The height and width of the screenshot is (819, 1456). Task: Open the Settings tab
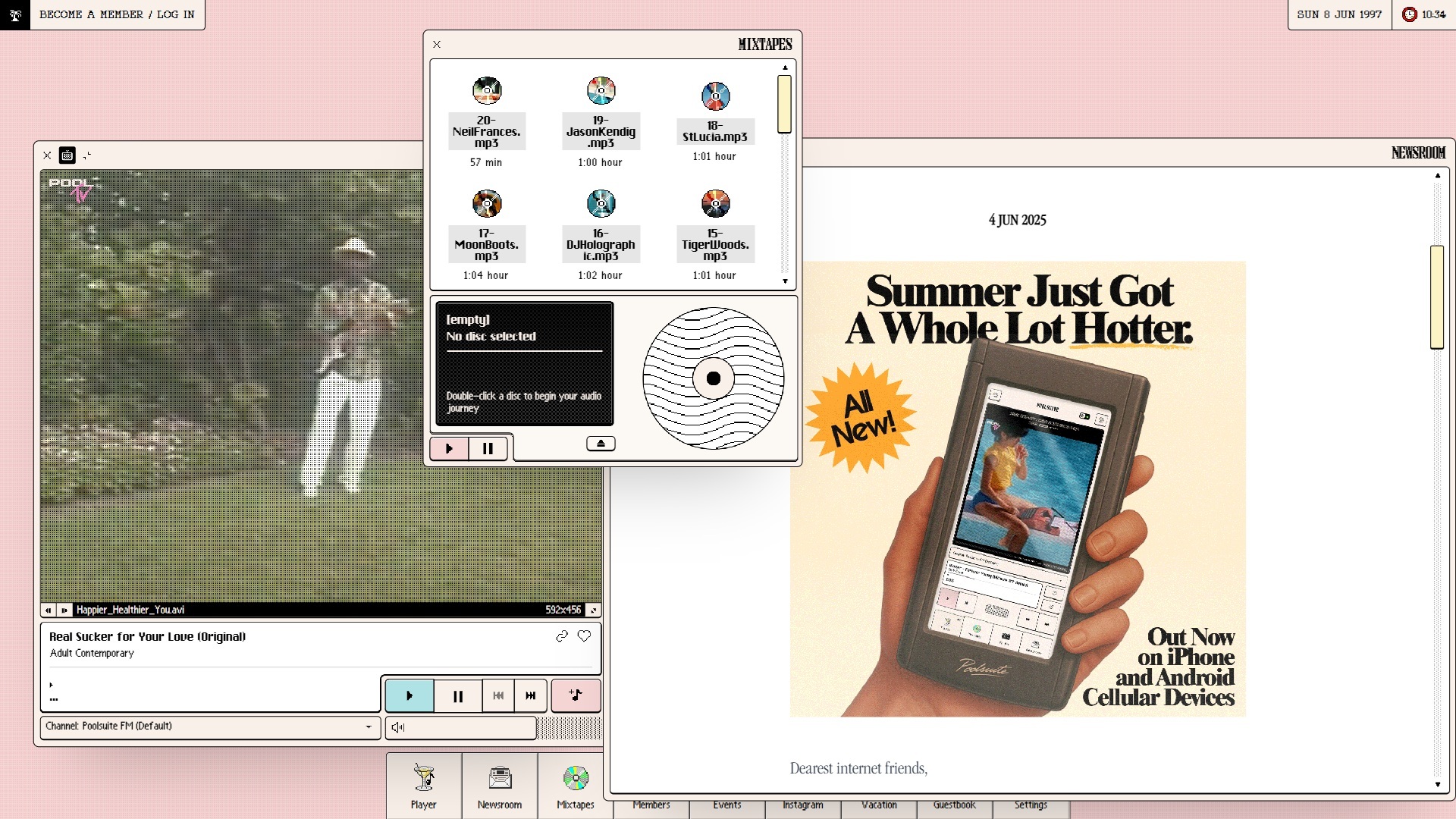[x=1030, y=805]
